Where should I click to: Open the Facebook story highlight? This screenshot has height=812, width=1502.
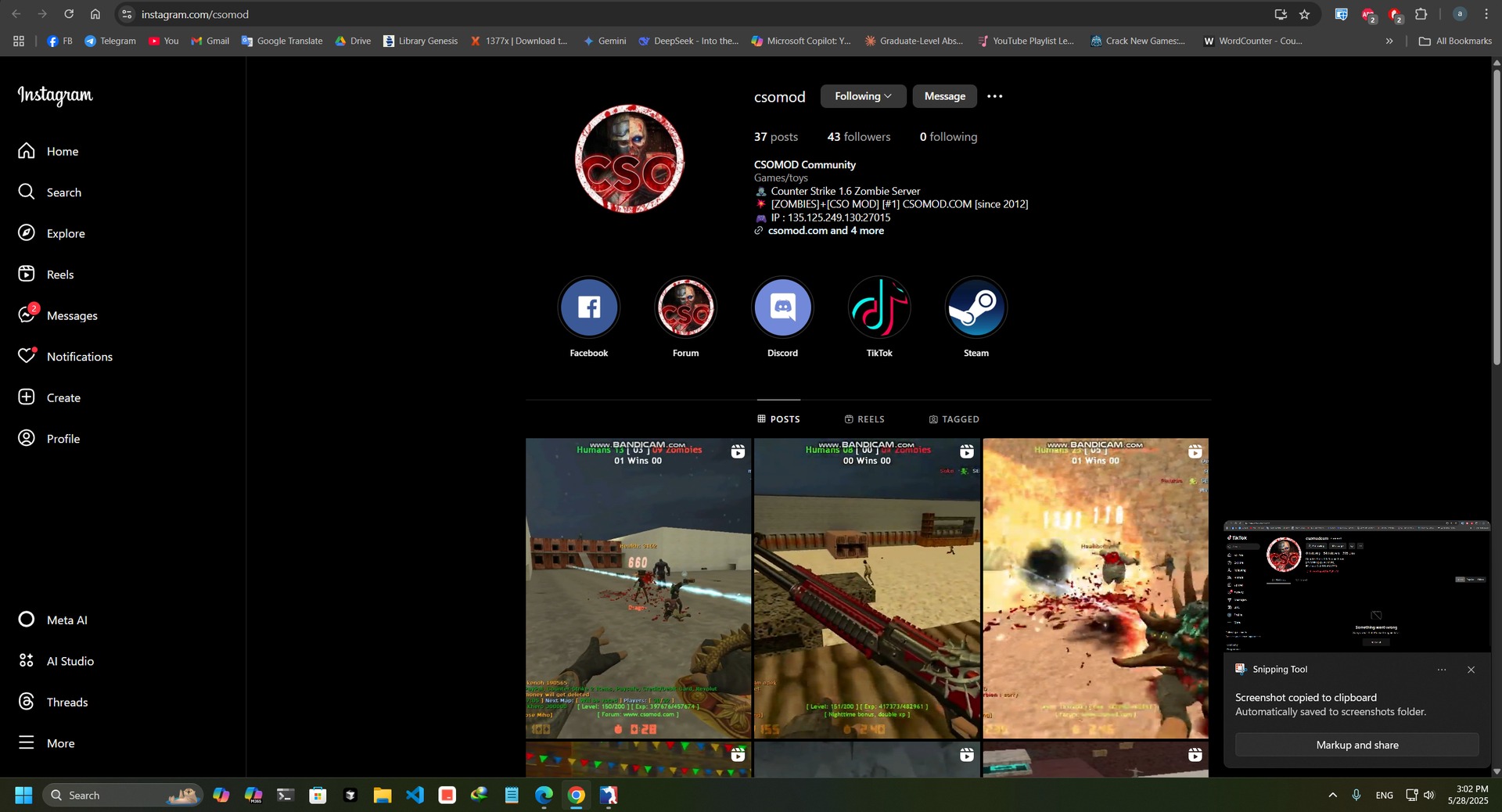click(x=588, y=307)
